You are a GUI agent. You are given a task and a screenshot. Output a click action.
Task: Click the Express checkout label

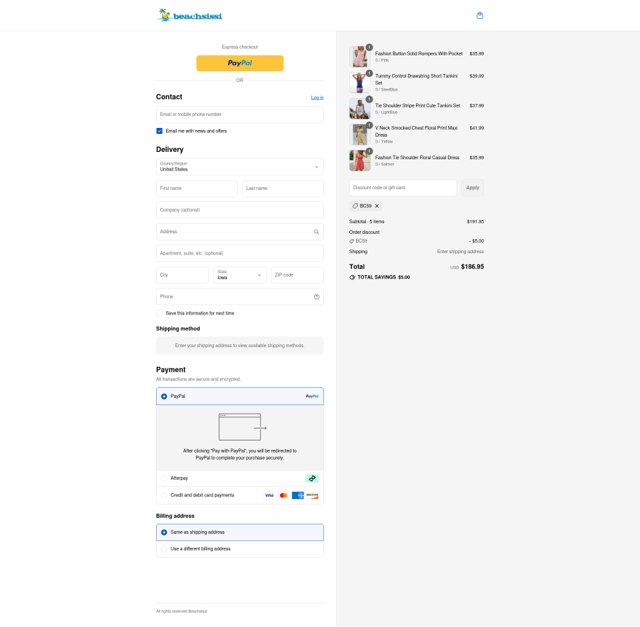[240, 47]
